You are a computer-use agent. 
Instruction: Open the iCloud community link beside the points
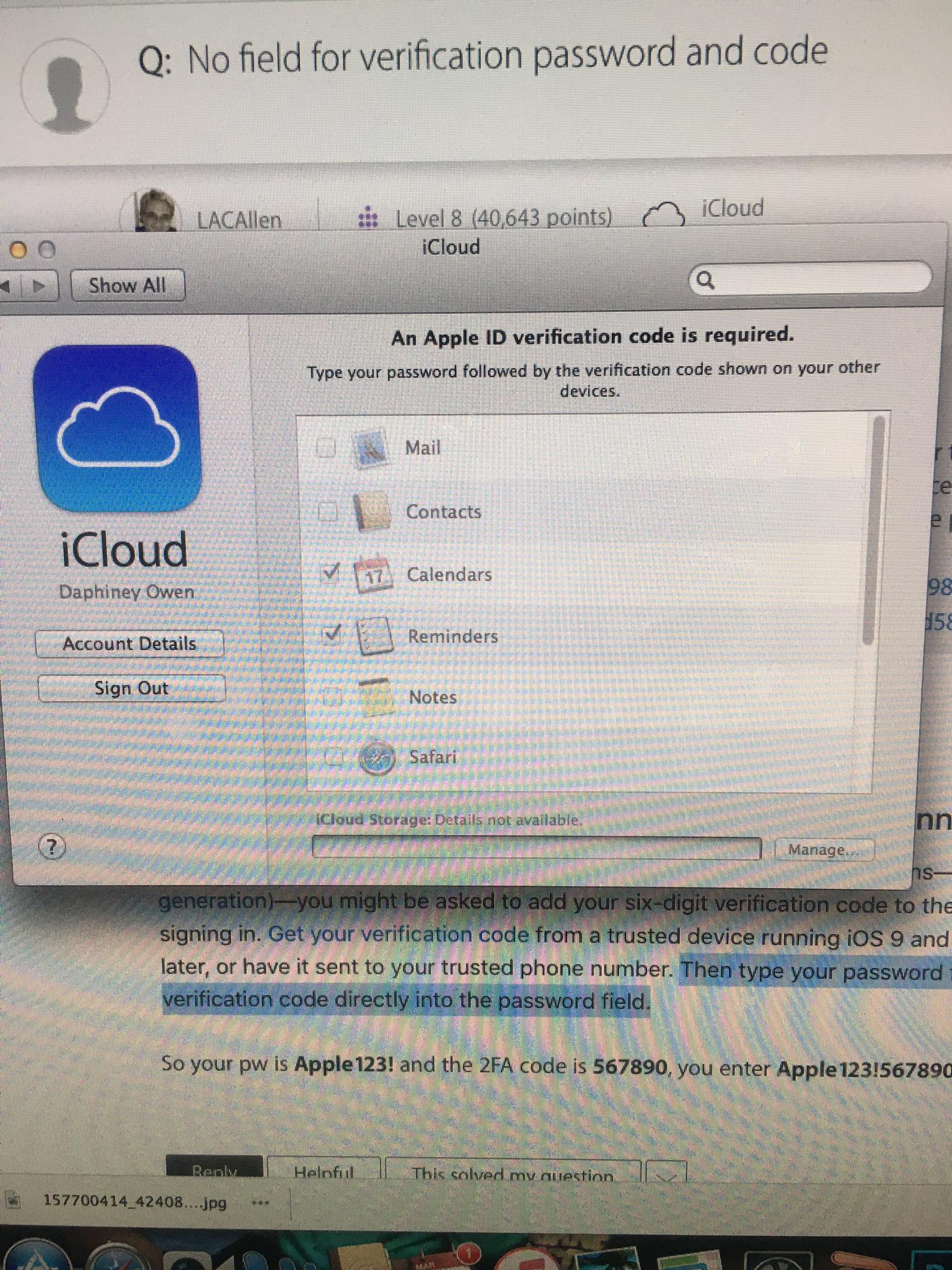(x=732, y=208)
